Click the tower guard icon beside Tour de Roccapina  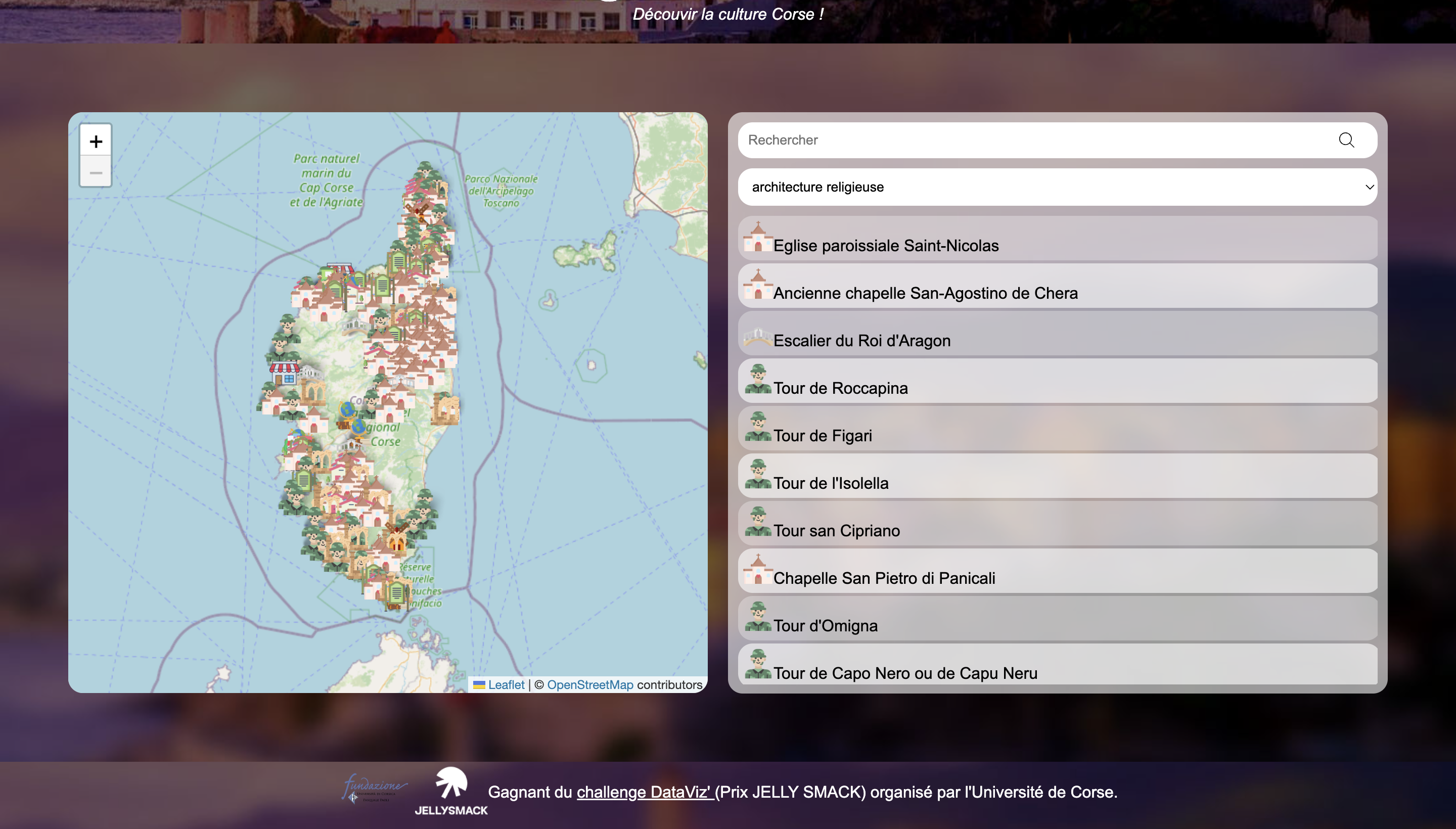coord(757,380)
